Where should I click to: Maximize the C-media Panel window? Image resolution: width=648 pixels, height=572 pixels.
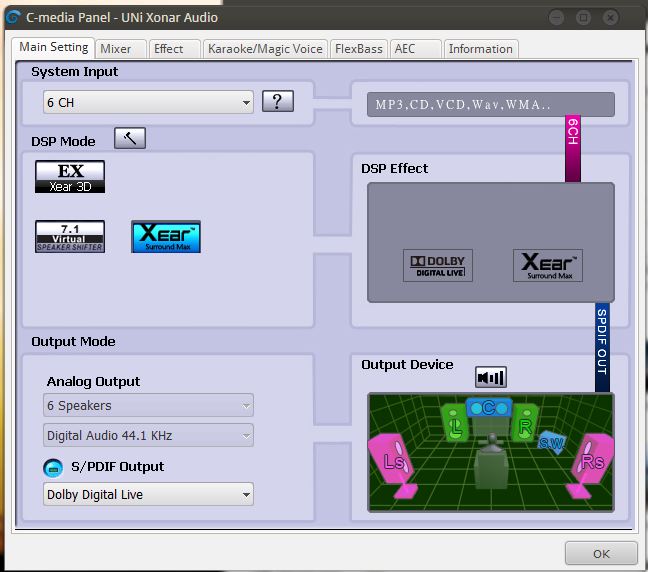[x=584, y=17]
